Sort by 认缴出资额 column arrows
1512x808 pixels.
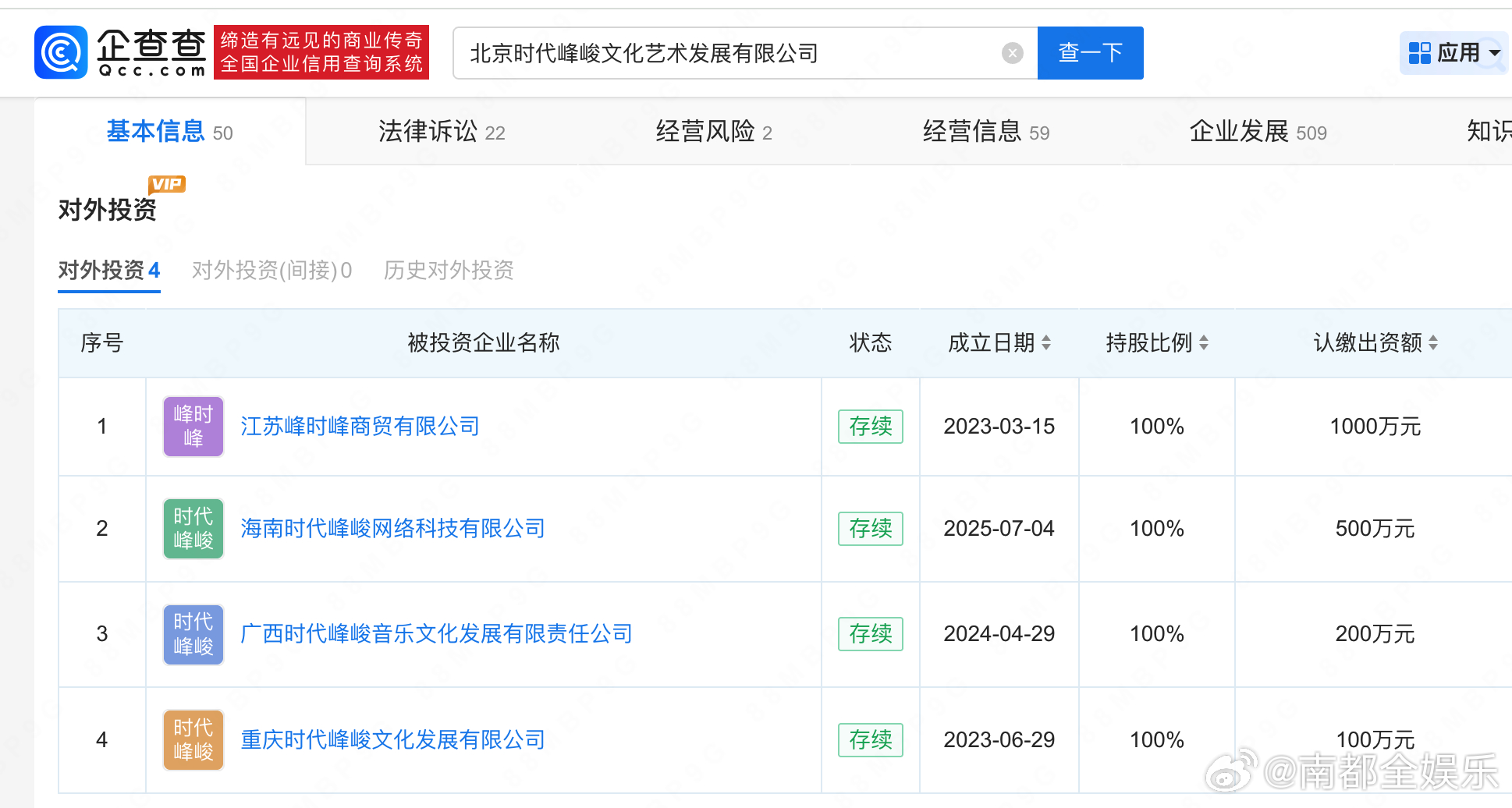1433,342
